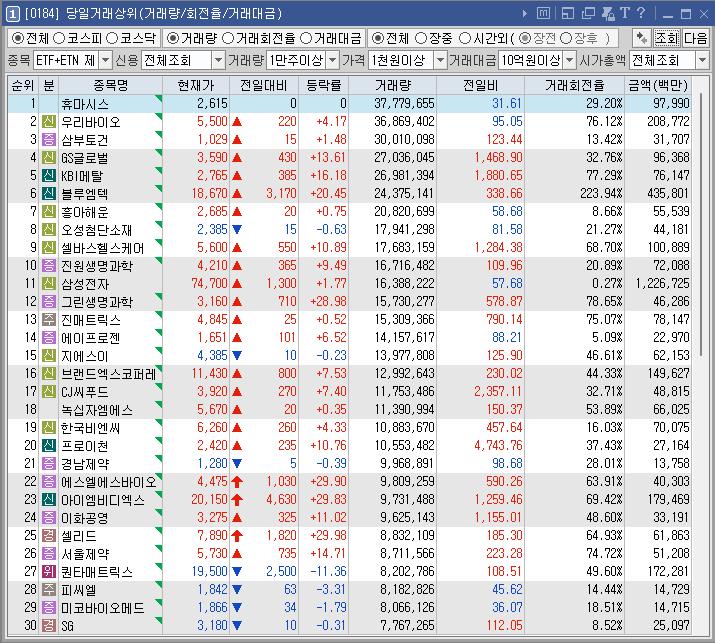Viewport: 715px width, 643px height.
Task: Click the 주 badge on the 피씨엘 row
Action: click(x=49, y=589)
